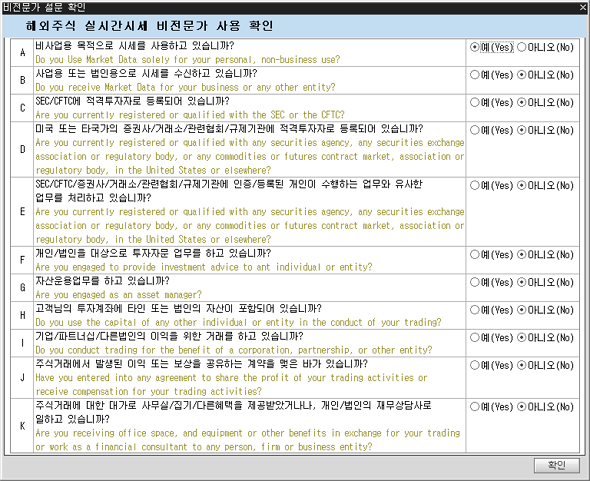Click row letter E cell
590x481 pixels.
click(22, 212)
